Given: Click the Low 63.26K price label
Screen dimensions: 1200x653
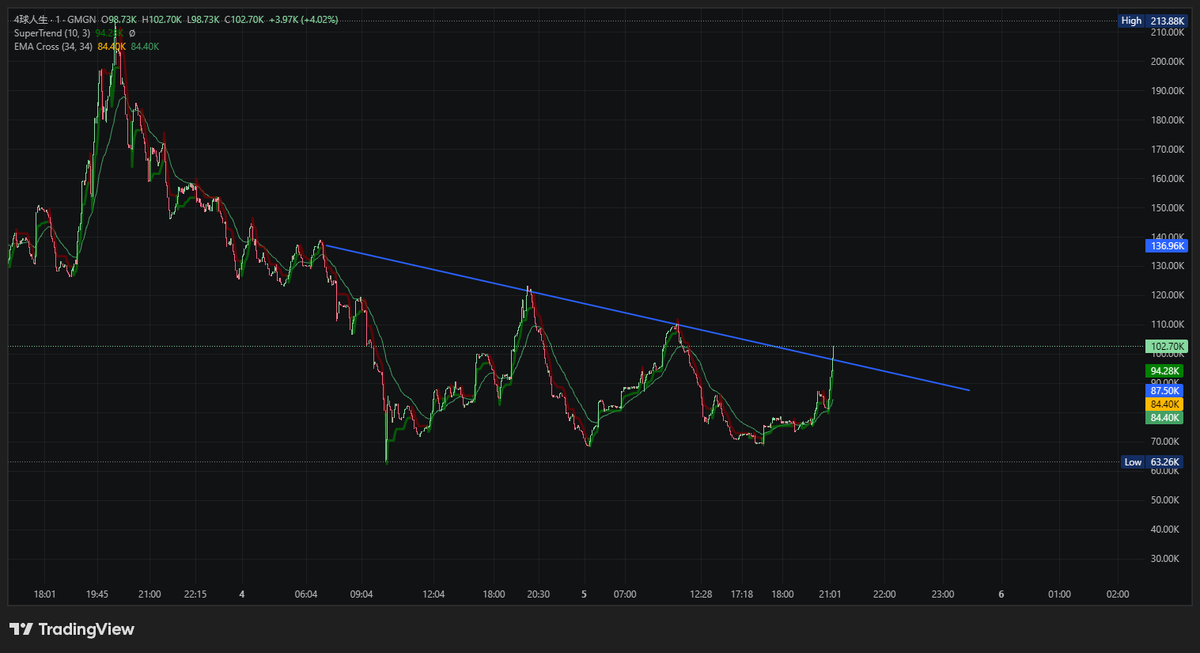Looking at the screenshot, I should coord(1152,462).
